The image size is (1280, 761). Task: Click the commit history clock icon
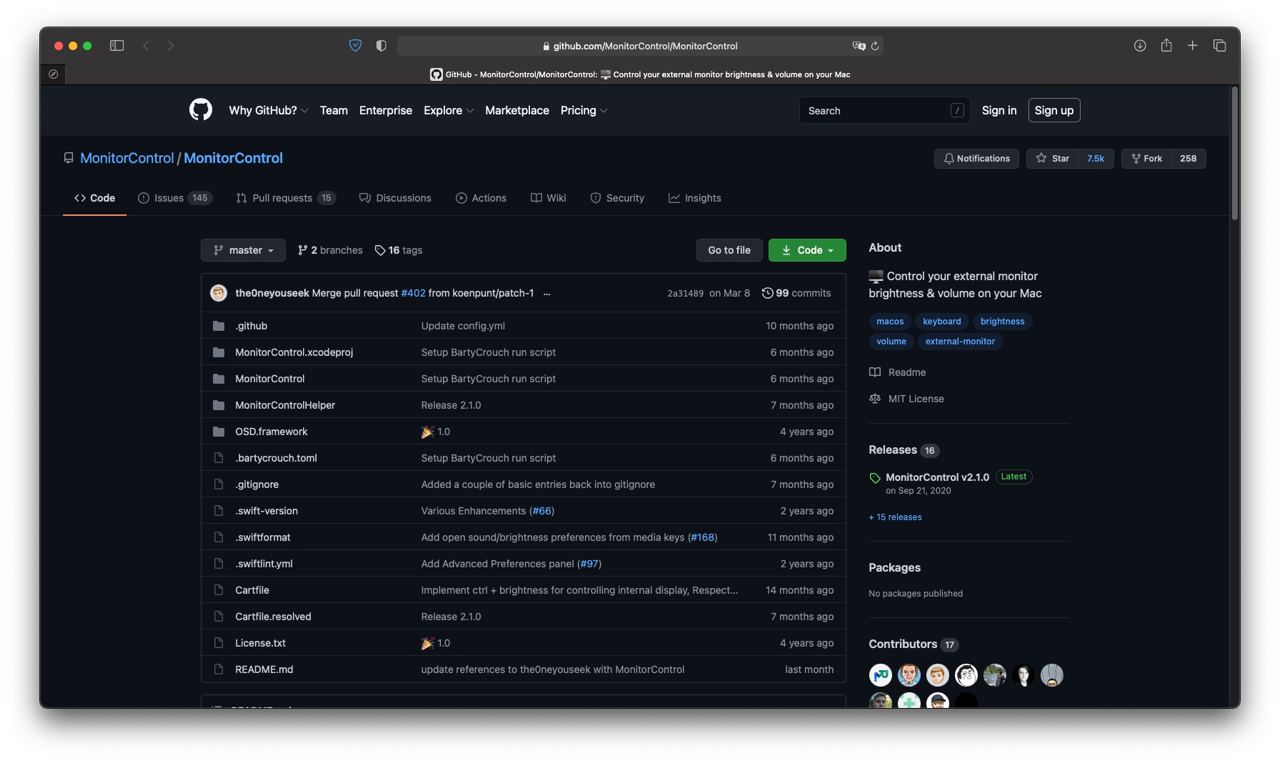[767, 293]
